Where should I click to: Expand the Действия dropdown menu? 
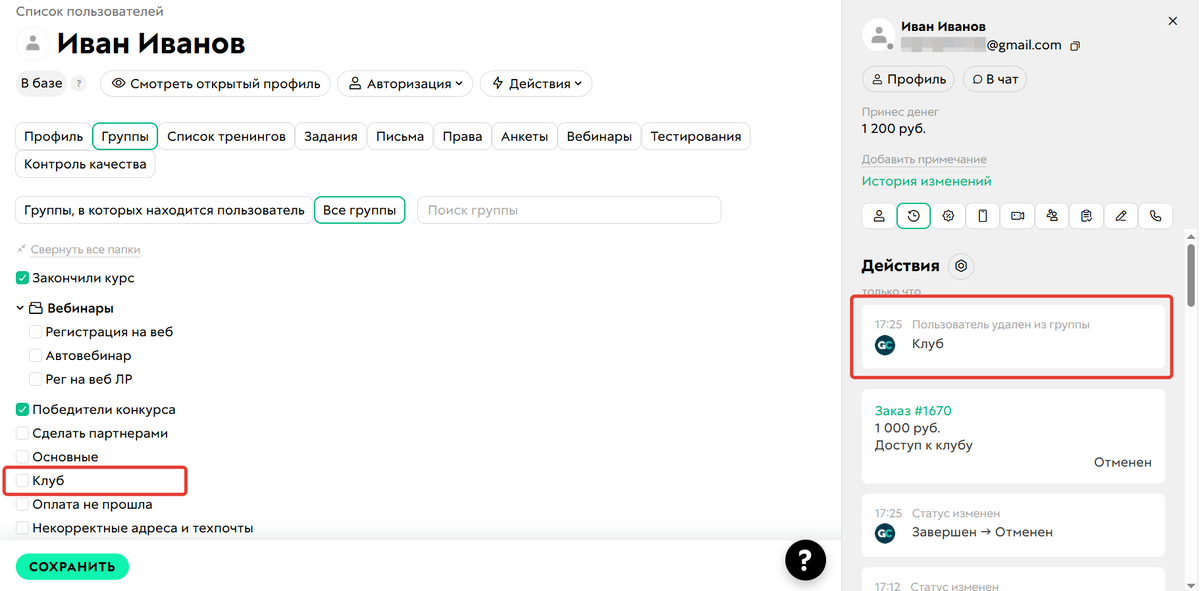tap(536, 84)
